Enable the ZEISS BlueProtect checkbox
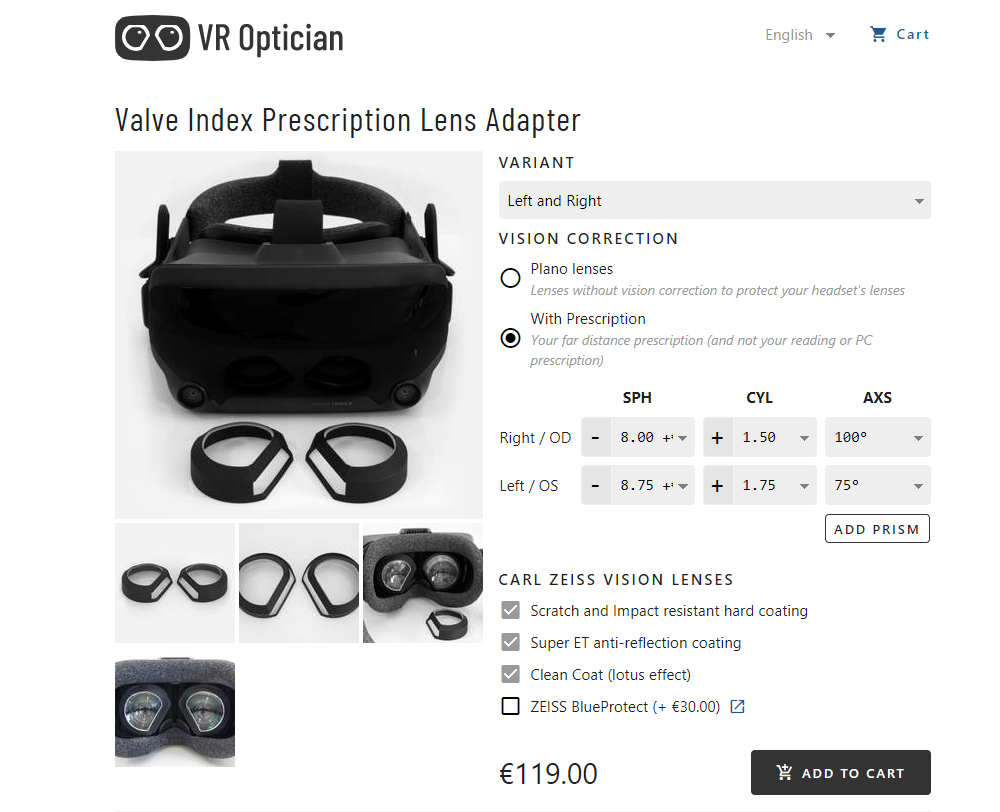 pos(510,706)
